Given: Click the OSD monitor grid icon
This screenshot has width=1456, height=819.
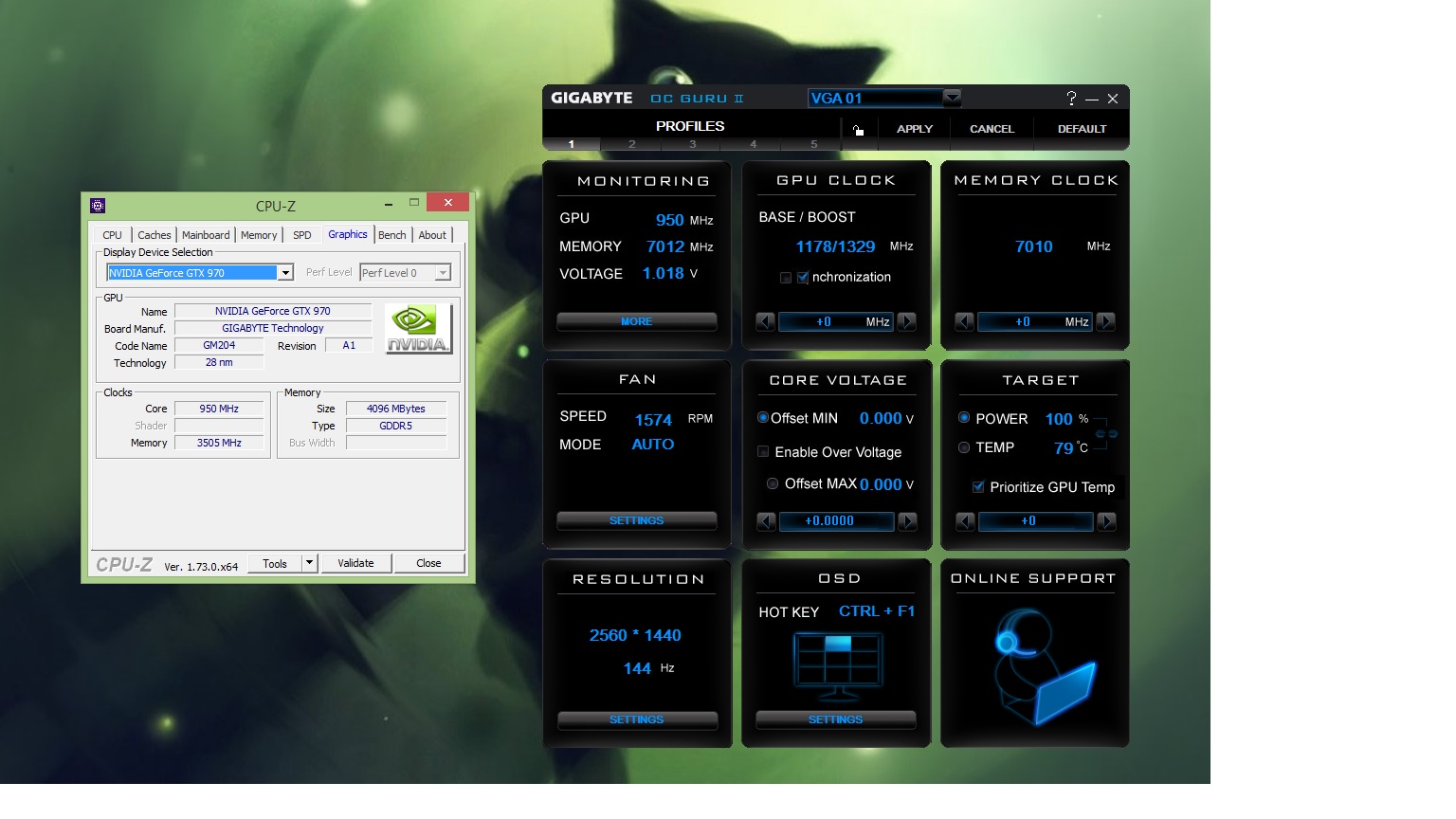Looking at the screenshot, I should 838,666.
